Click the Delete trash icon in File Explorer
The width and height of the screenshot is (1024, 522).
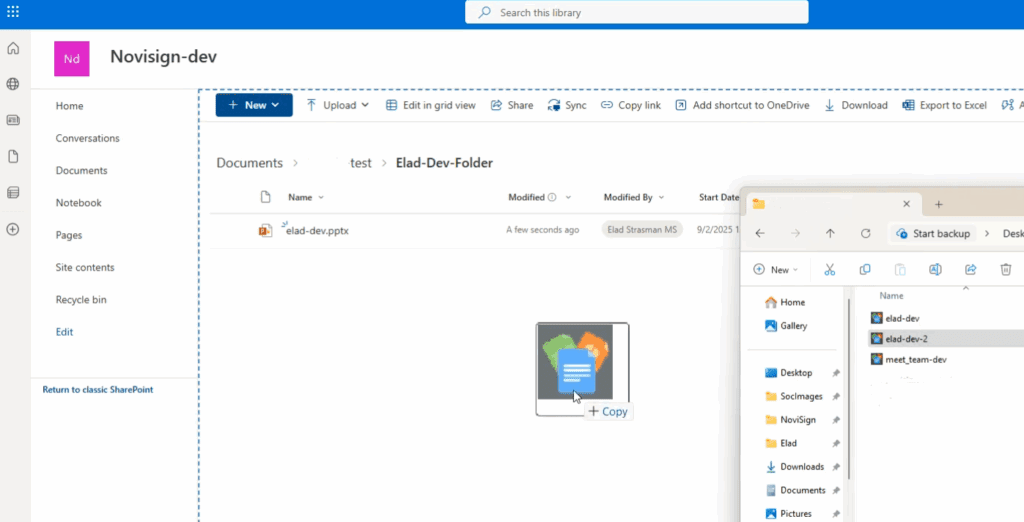click(x=1006, y=270)
